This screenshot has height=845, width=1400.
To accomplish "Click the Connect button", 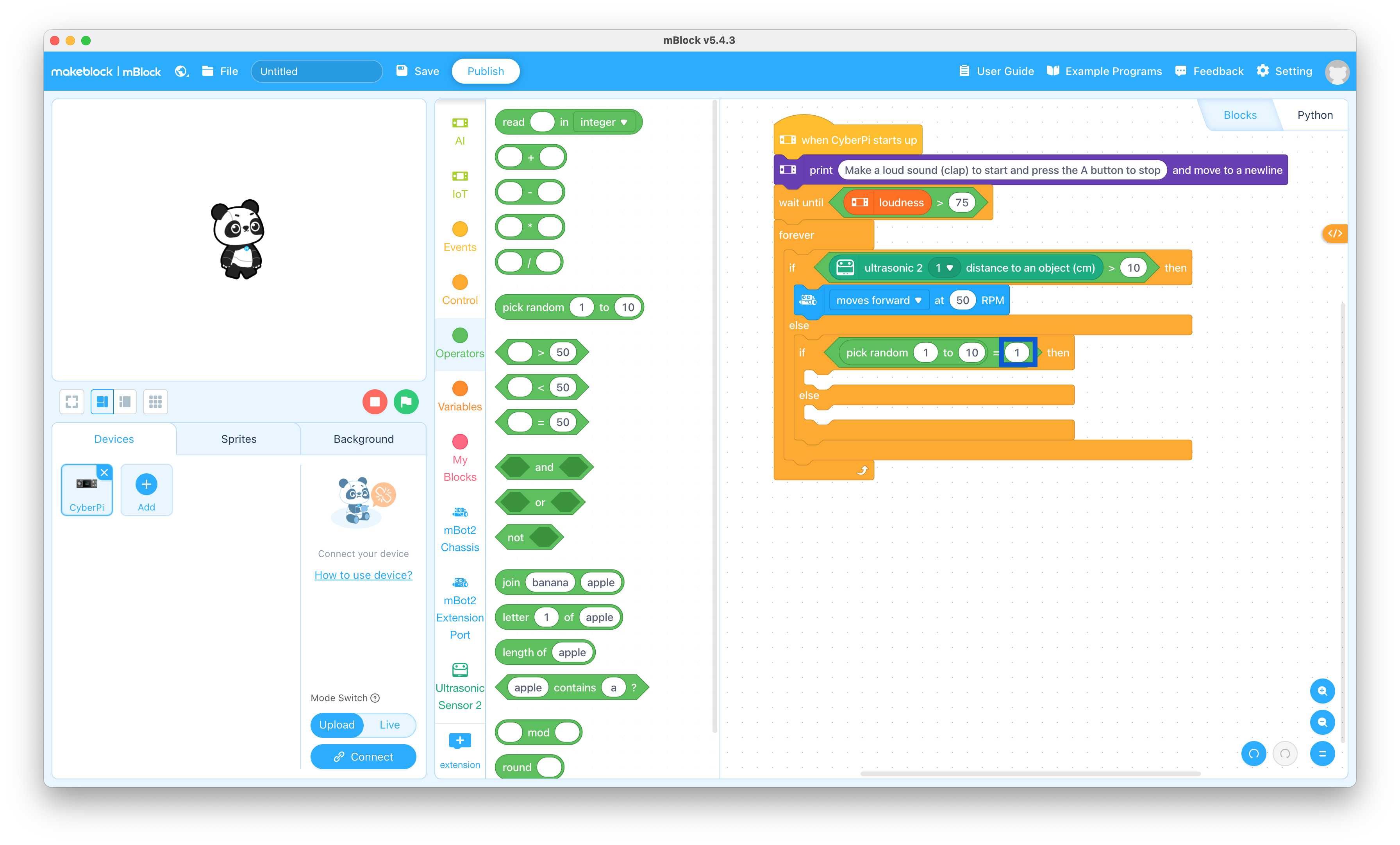I will click(x=363, y=755).
